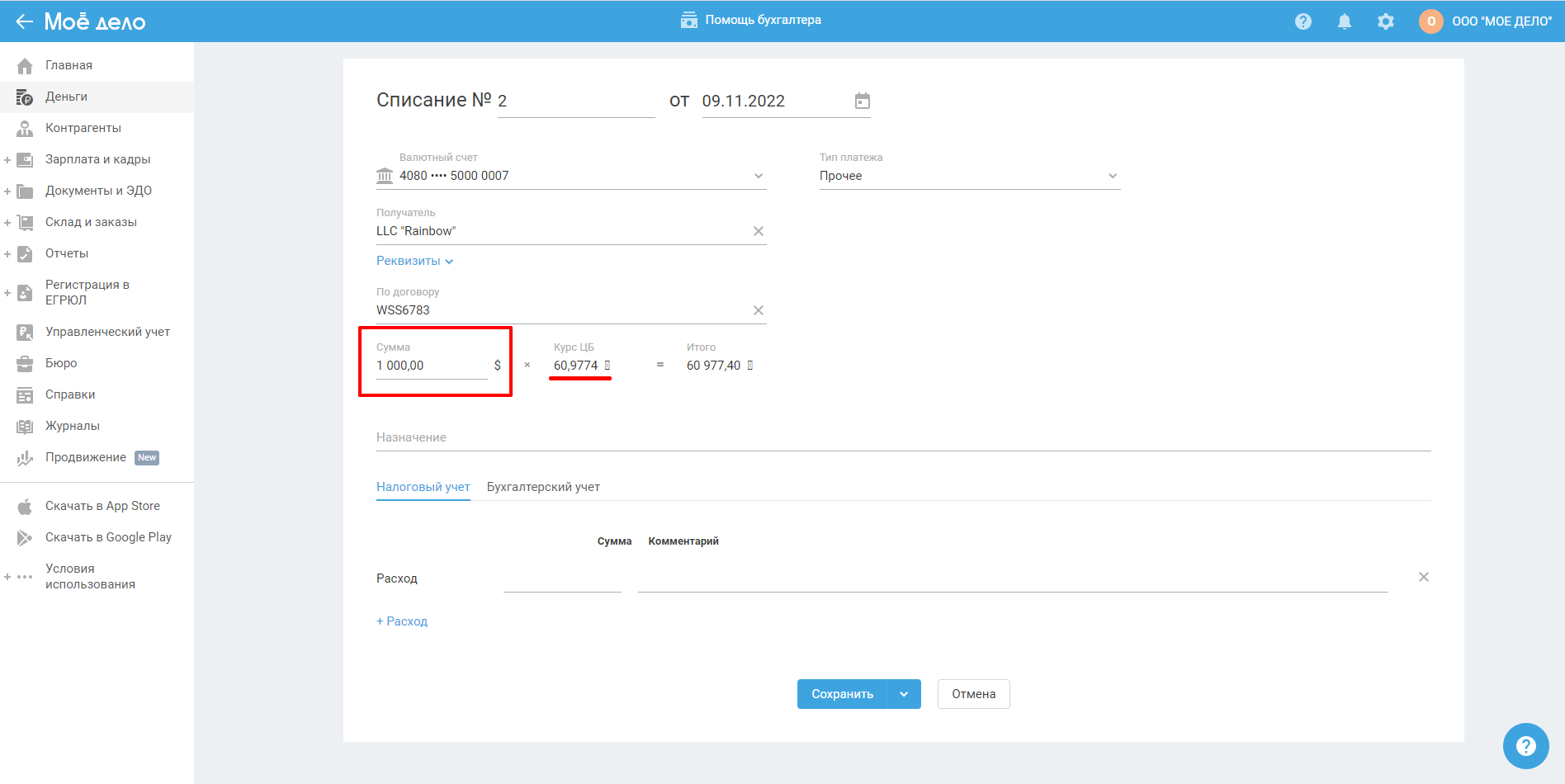1565x784 pixels.
Task: Open Контрагенты in the sidebar
Action: (x=83, y=128)
